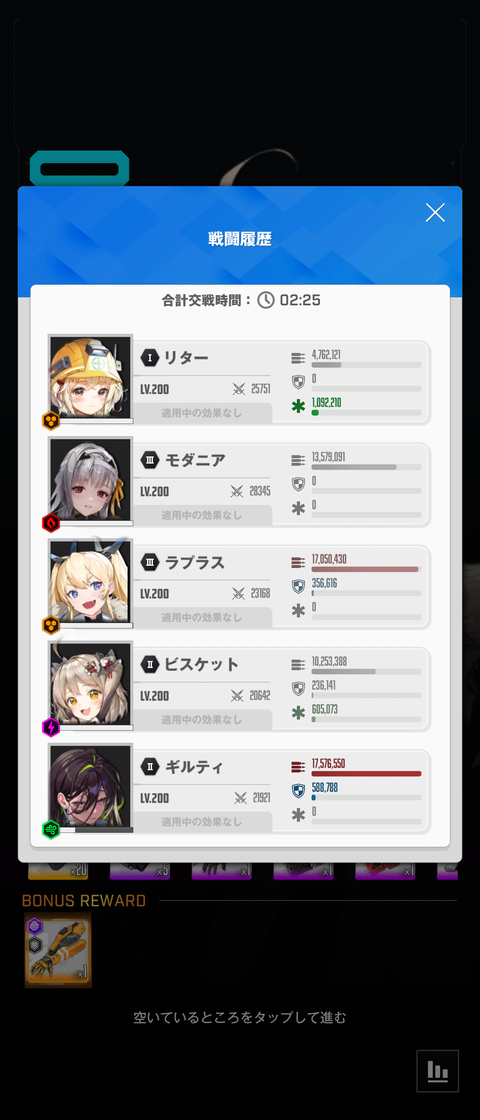Tap リター's helmet portrait thumbnail
Viewport: 480px width, 1120px height.
[x=91, y=379]
